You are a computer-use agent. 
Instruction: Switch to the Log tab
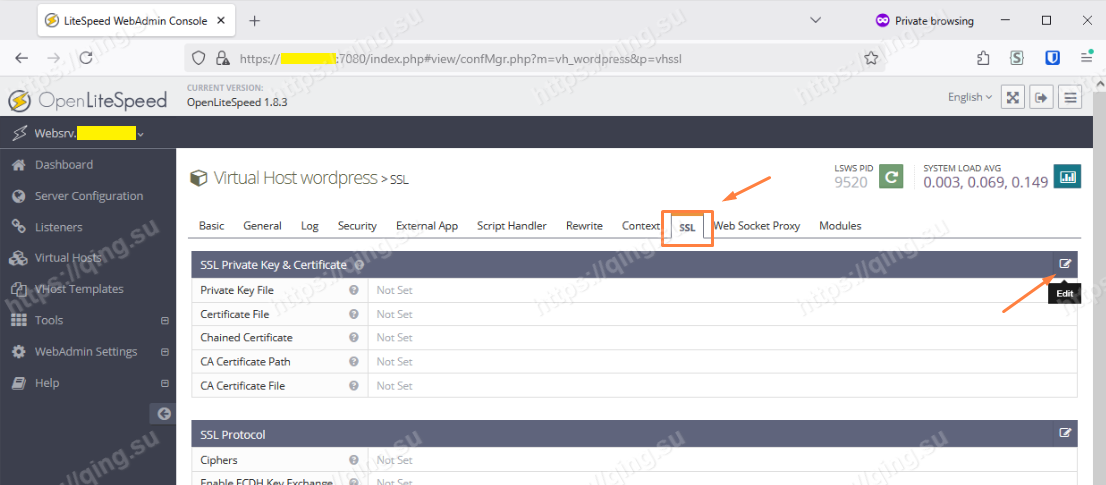click(x=310, y=226)
